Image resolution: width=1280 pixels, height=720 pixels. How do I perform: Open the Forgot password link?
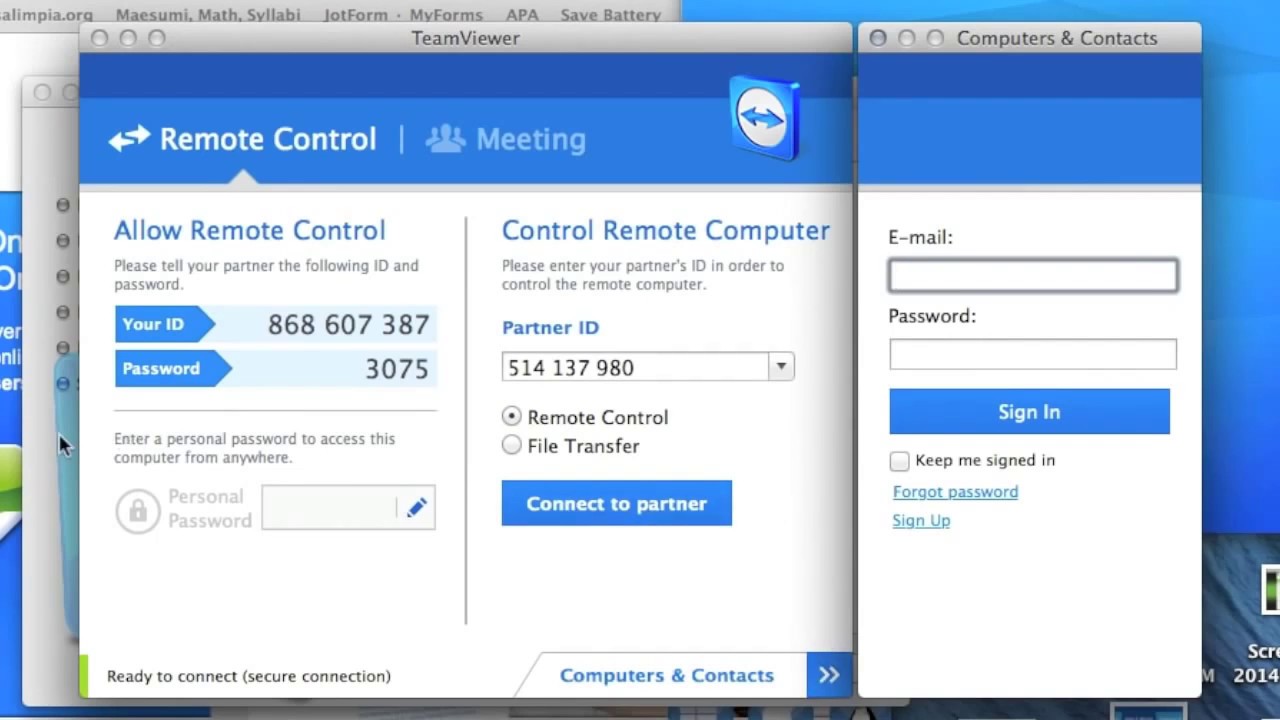point(955,492)
